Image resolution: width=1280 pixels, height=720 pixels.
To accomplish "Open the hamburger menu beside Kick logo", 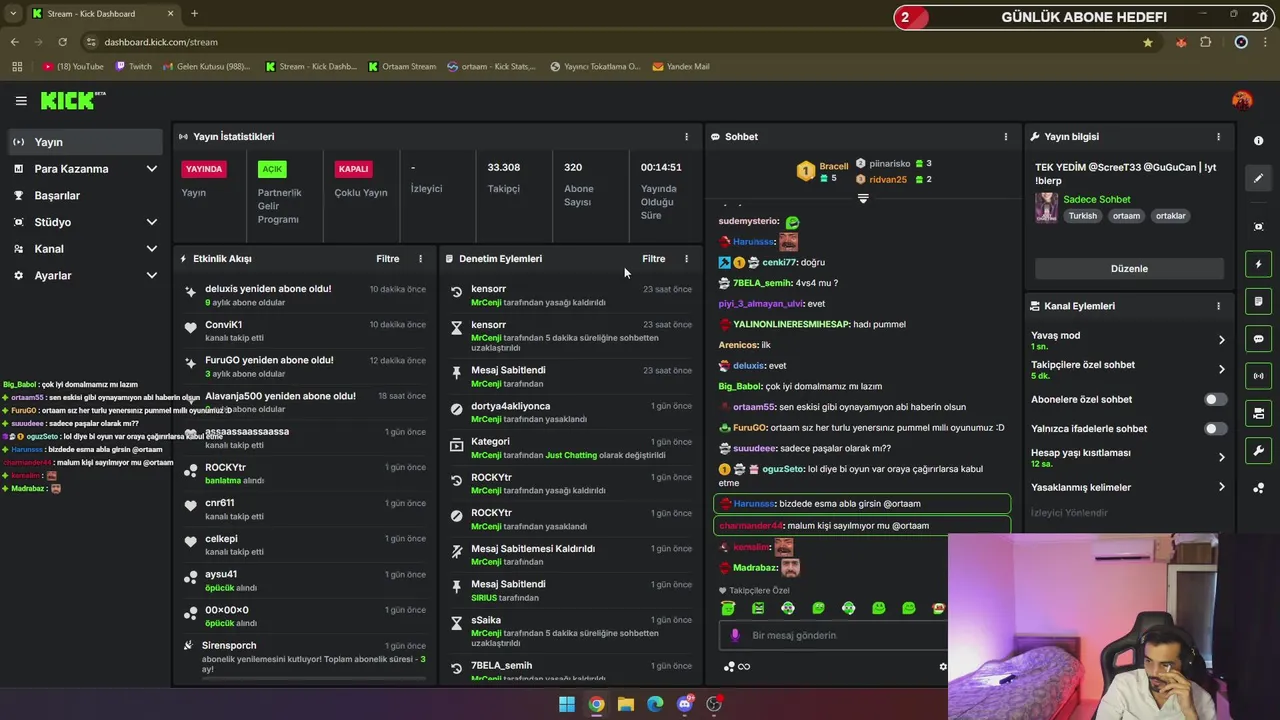I will (x=21, y=101).
